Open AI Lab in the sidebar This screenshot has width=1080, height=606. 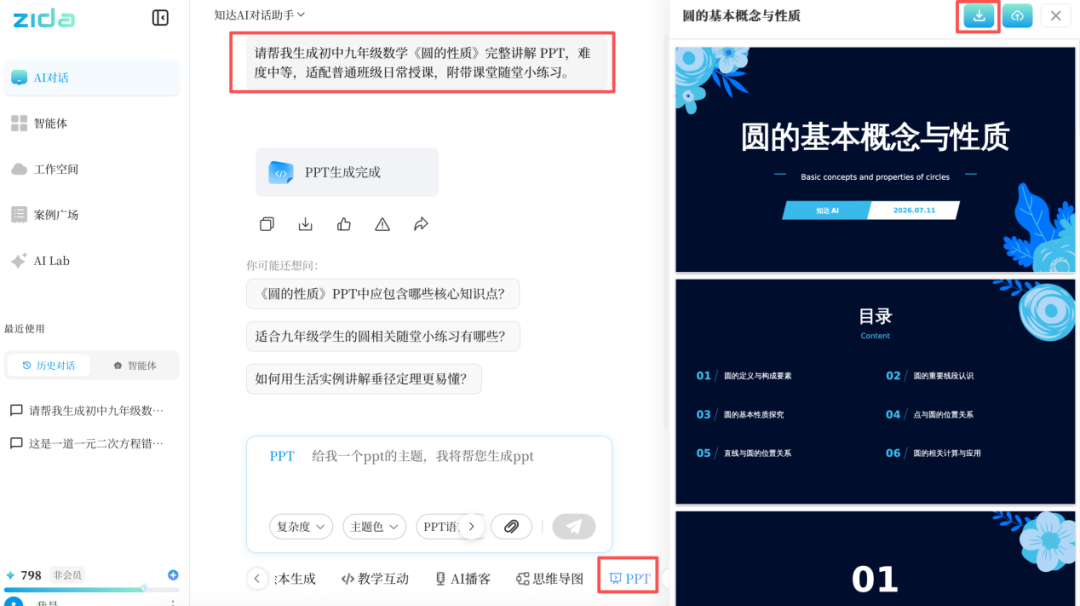(92, 260)
